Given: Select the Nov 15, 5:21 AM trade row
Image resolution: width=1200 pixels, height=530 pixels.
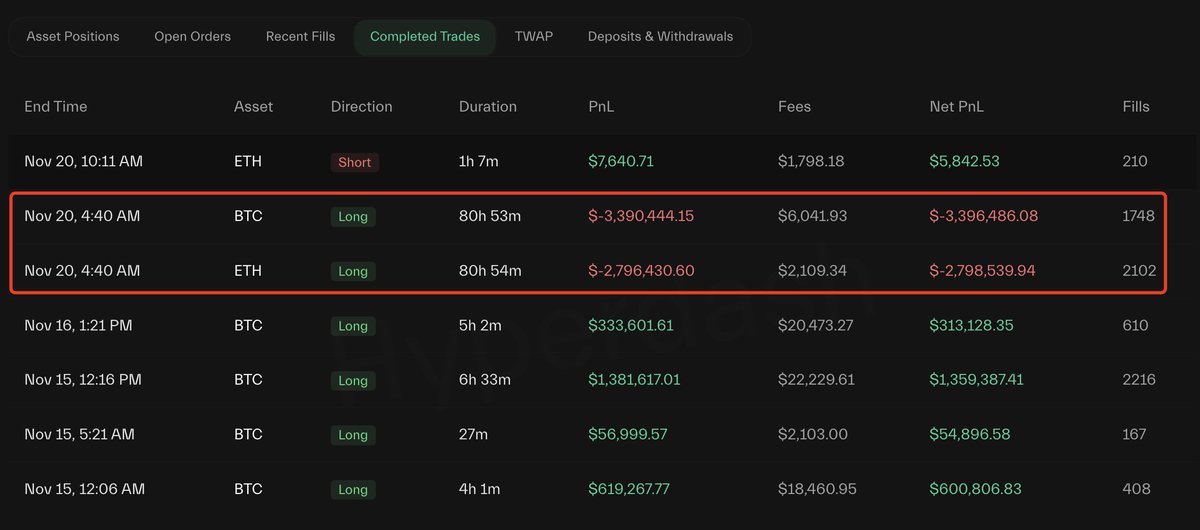Looking at the screenshot, I should click(x=79, y=435).
